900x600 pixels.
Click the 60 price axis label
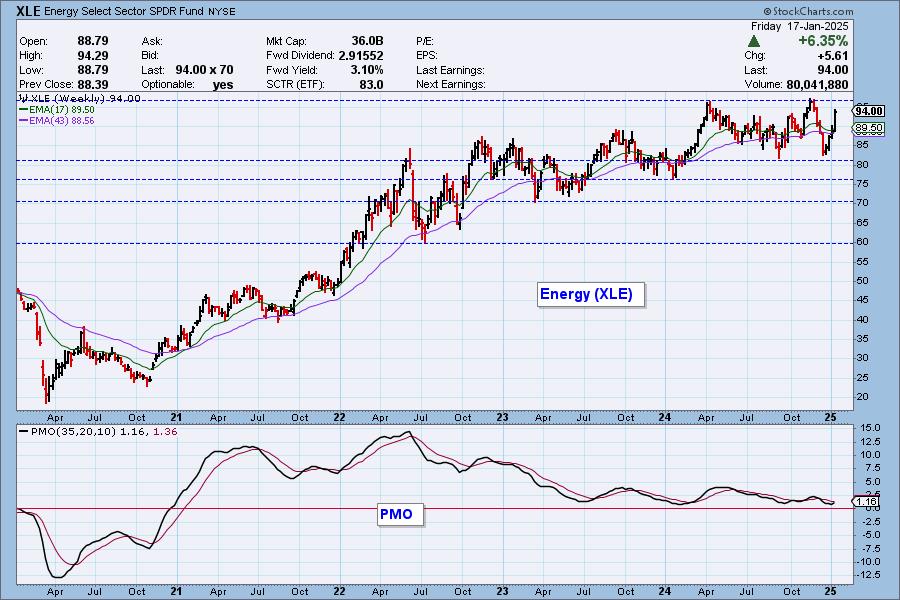click(x=862, y=242)
